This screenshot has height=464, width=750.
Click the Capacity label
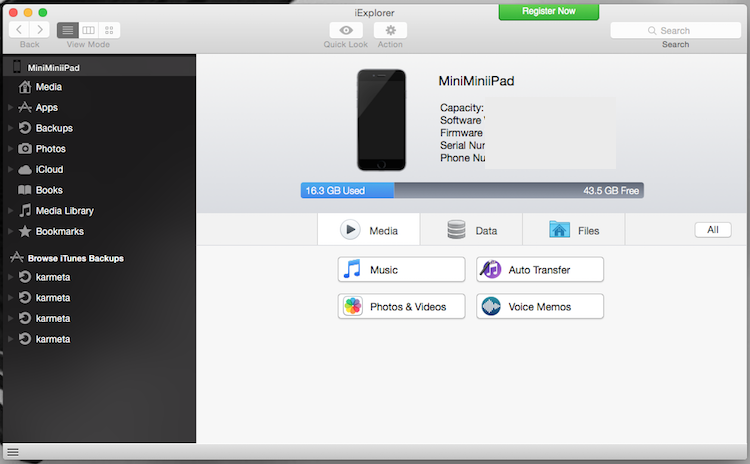pyautogui.click(x=462, y=108)
